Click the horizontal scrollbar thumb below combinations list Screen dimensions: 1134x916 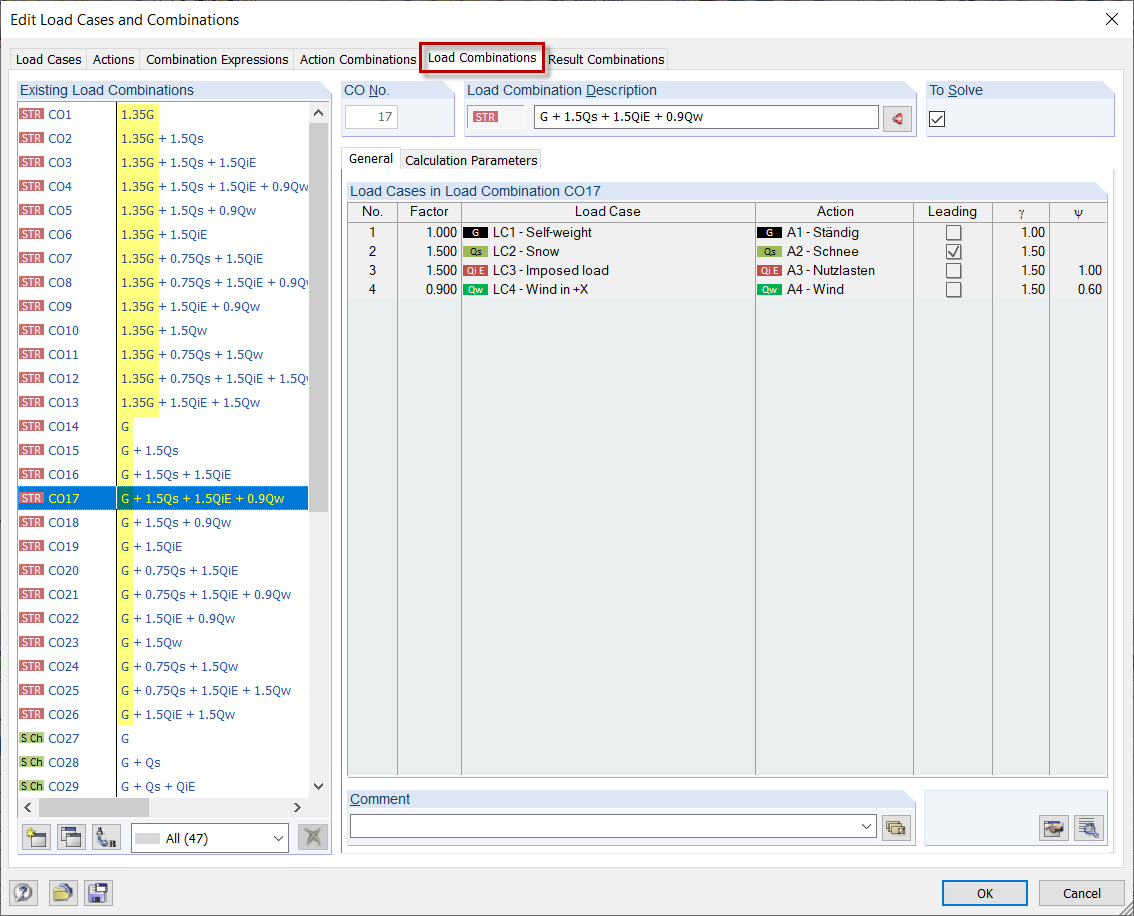(94, 807)
